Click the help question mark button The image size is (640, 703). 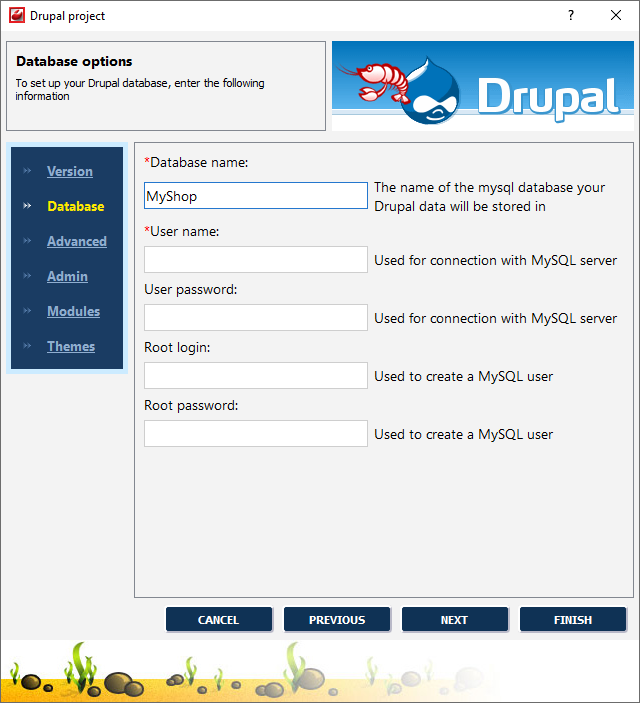[x=570, y=15]
